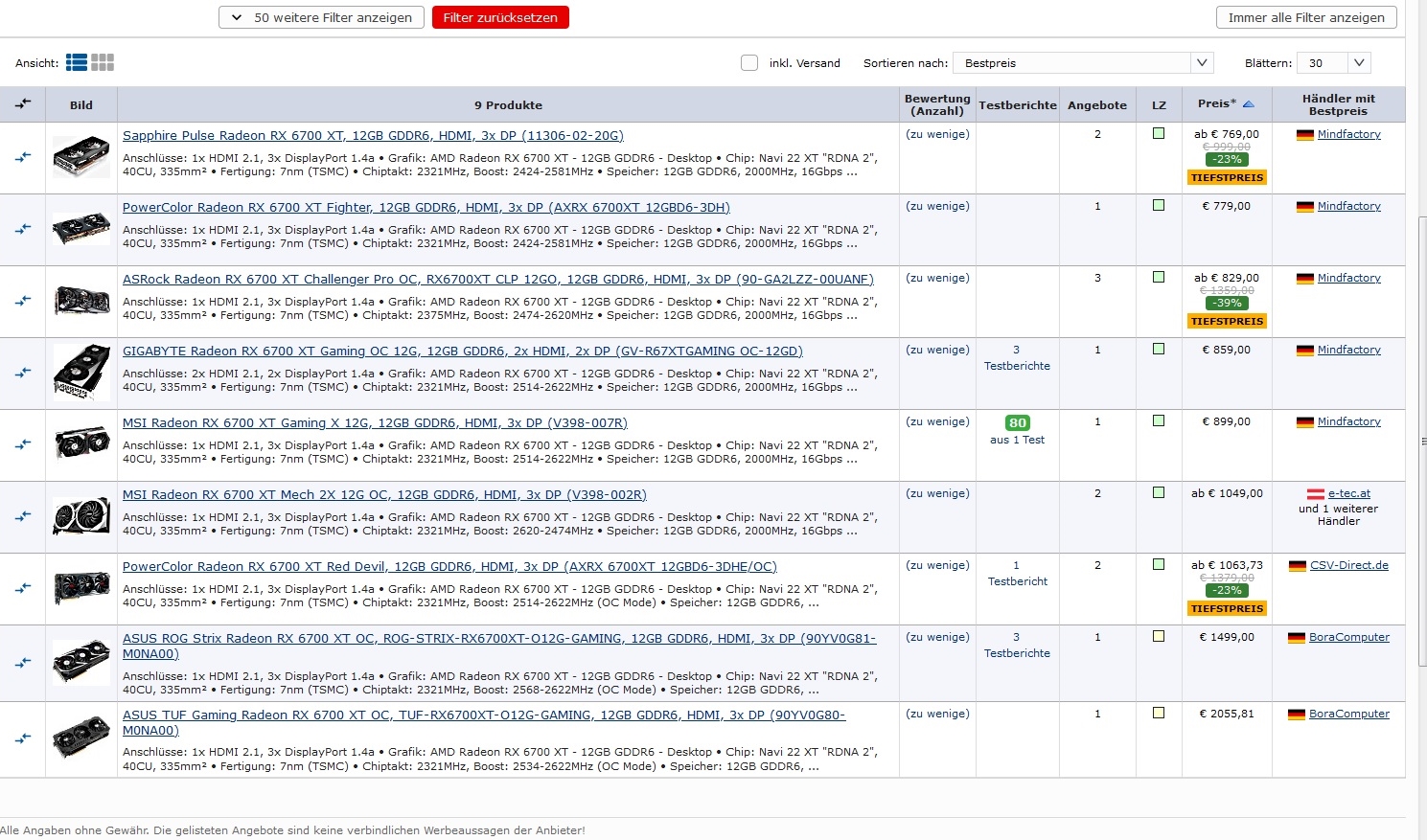Open PowerColor Red Devil product image
The image size is (1427, 840).
[81, 588]
